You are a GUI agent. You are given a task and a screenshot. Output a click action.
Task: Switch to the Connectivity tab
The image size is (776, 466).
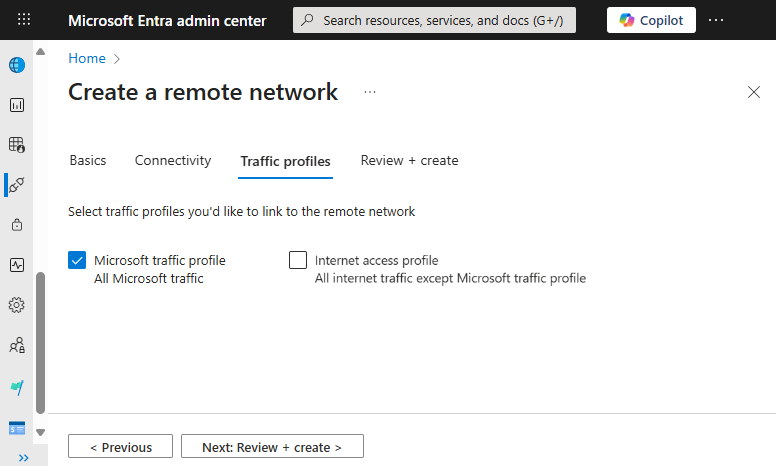coord(173,160)
